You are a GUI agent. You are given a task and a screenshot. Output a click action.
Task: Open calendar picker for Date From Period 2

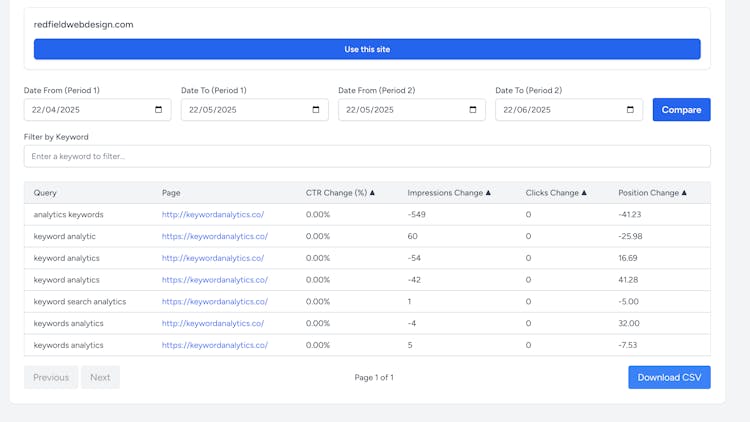pyautogui.click(x=473, y=110)
